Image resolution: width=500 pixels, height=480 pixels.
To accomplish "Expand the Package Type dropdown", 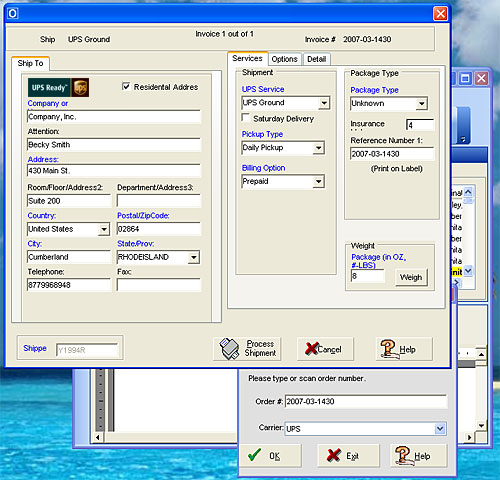I will coord(422,104).
